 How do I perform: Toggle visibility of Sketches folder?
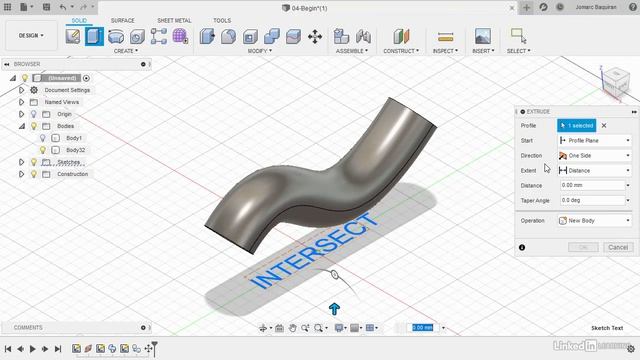[34, 162]
